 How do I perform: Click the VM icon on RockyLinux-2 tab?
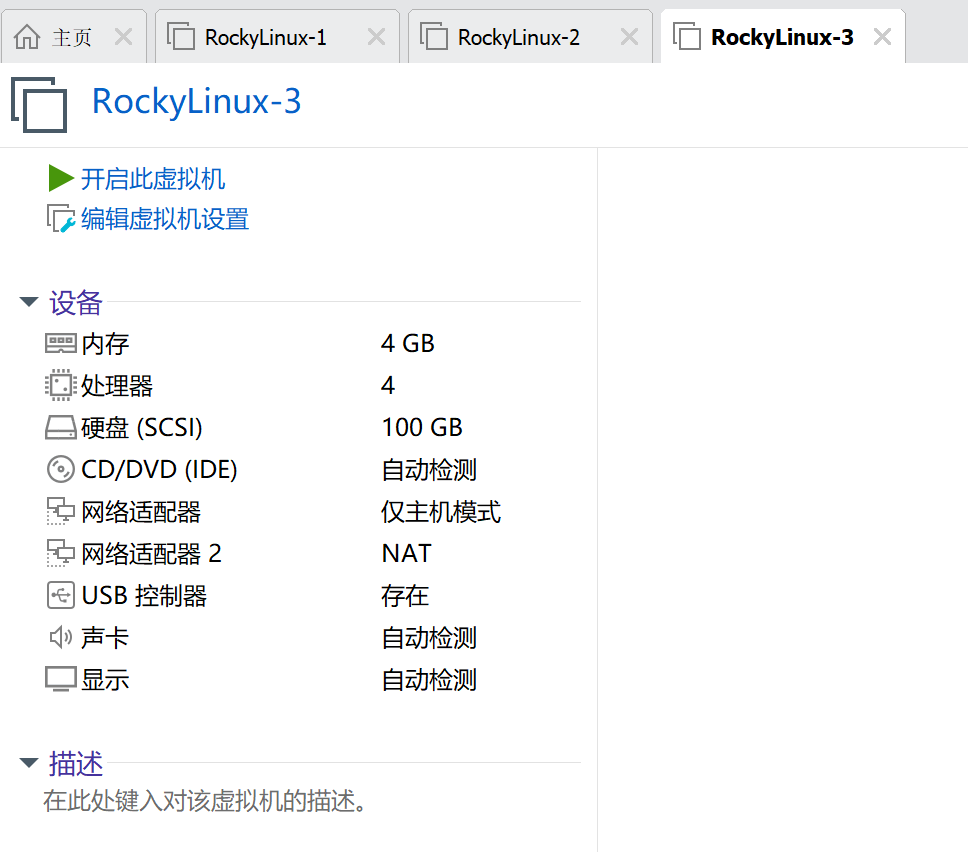point(434,36)
